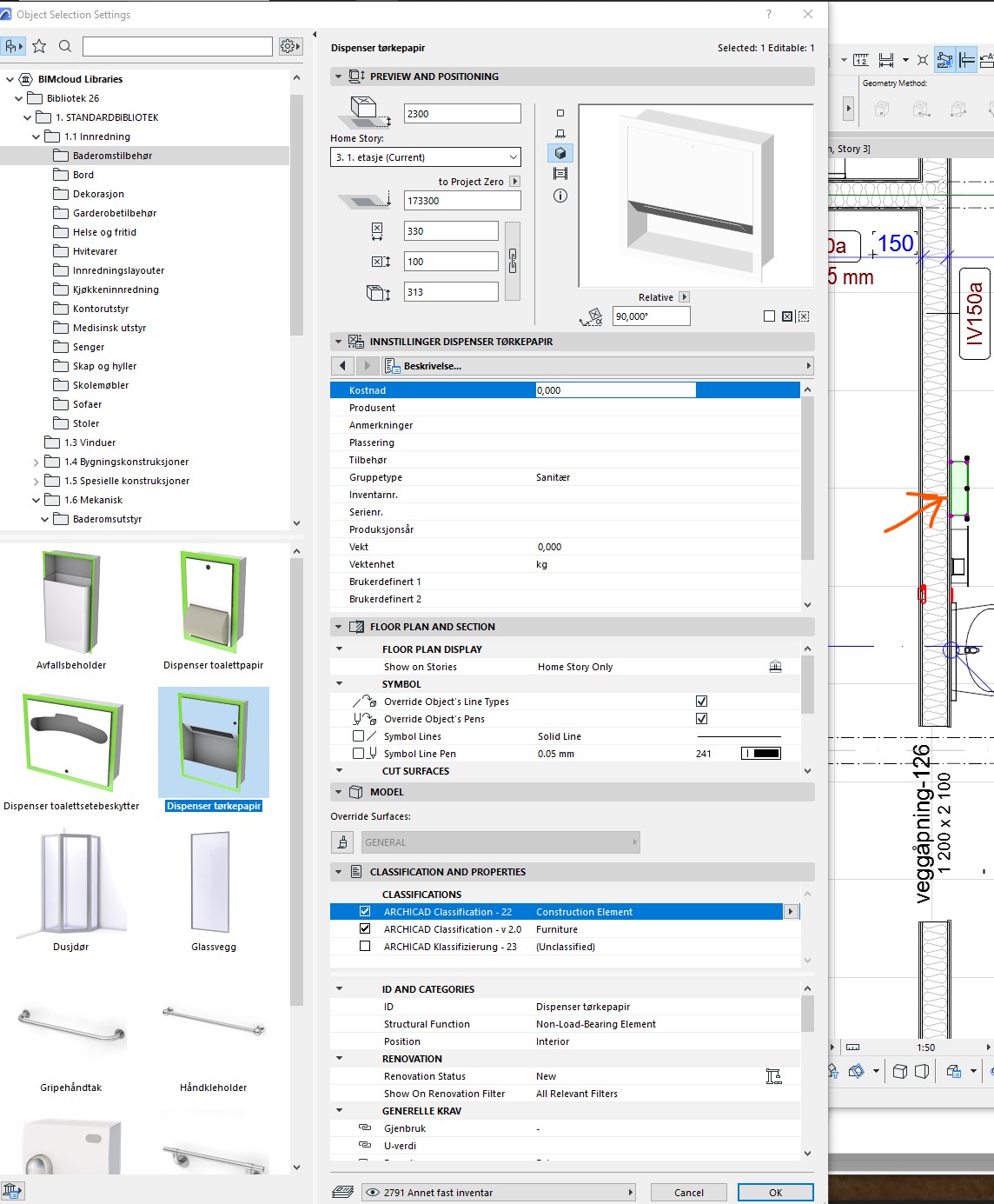994x1204 pixels.
Task: Click the favorites star icon
Action: (39, 46)
